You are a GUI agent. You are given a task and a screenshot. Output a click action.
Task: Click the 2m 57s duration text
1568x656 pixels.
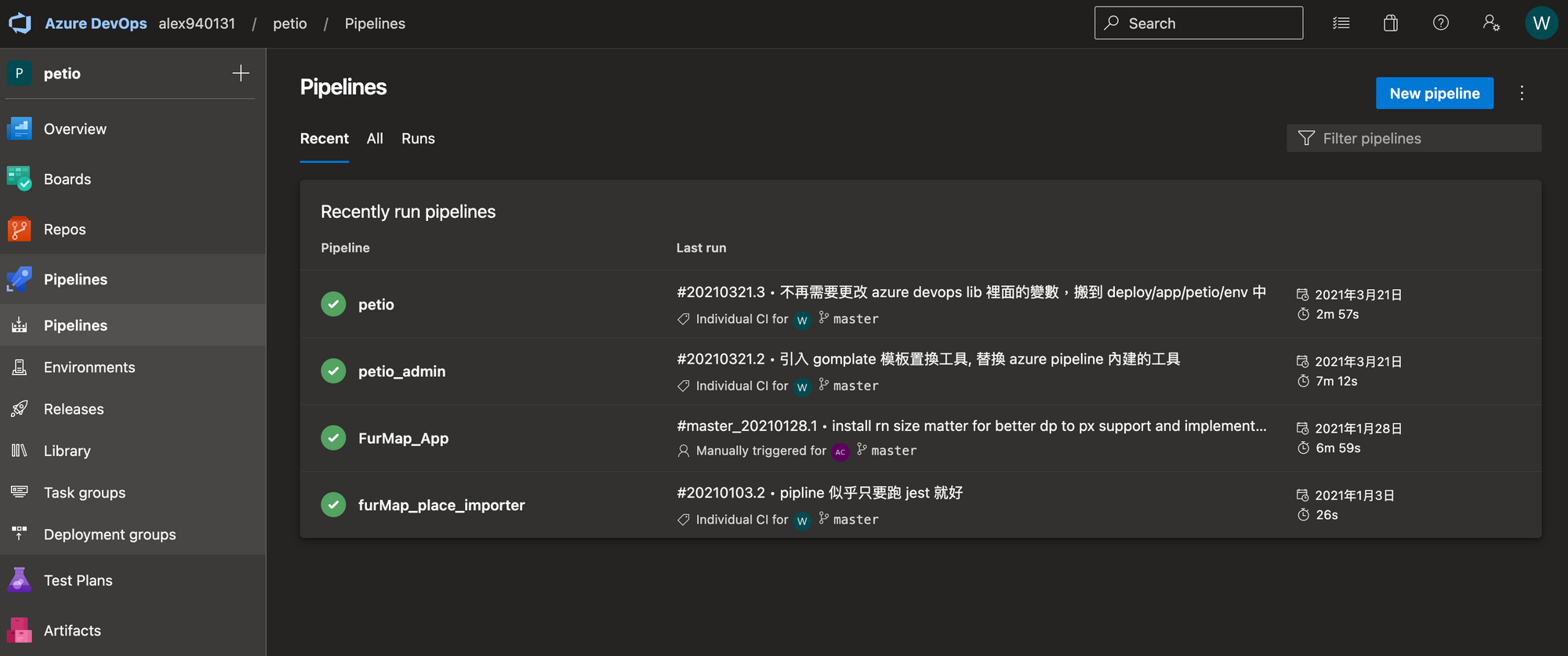point(1337,314)
